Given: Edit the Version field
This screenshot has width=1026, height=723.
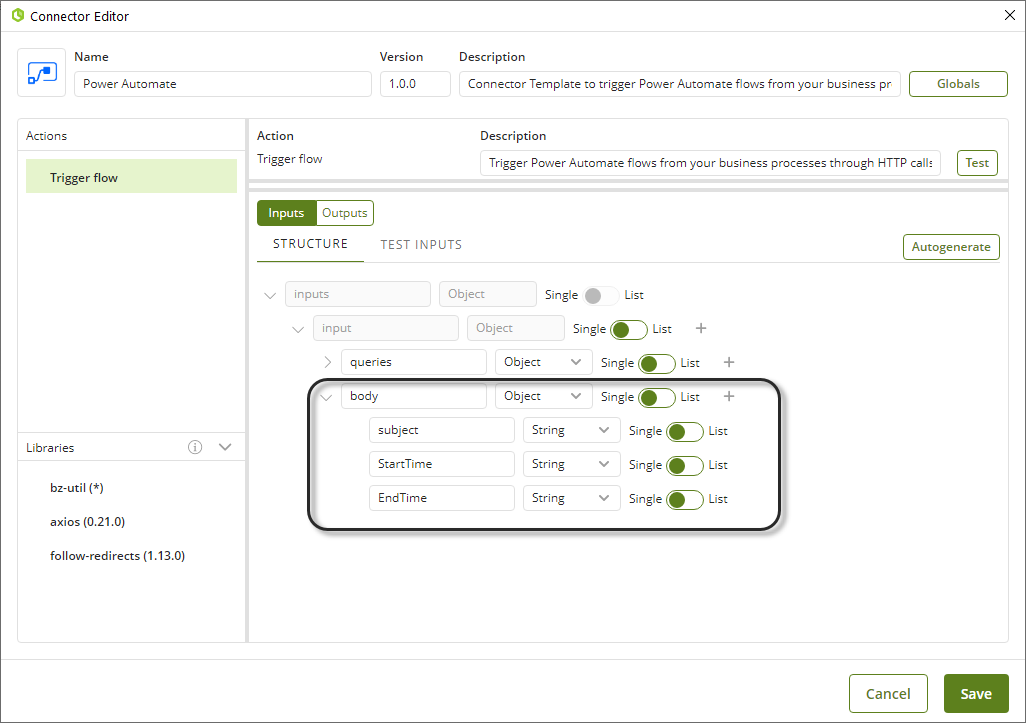Looking at the screenshot, I should coord(415,84).
